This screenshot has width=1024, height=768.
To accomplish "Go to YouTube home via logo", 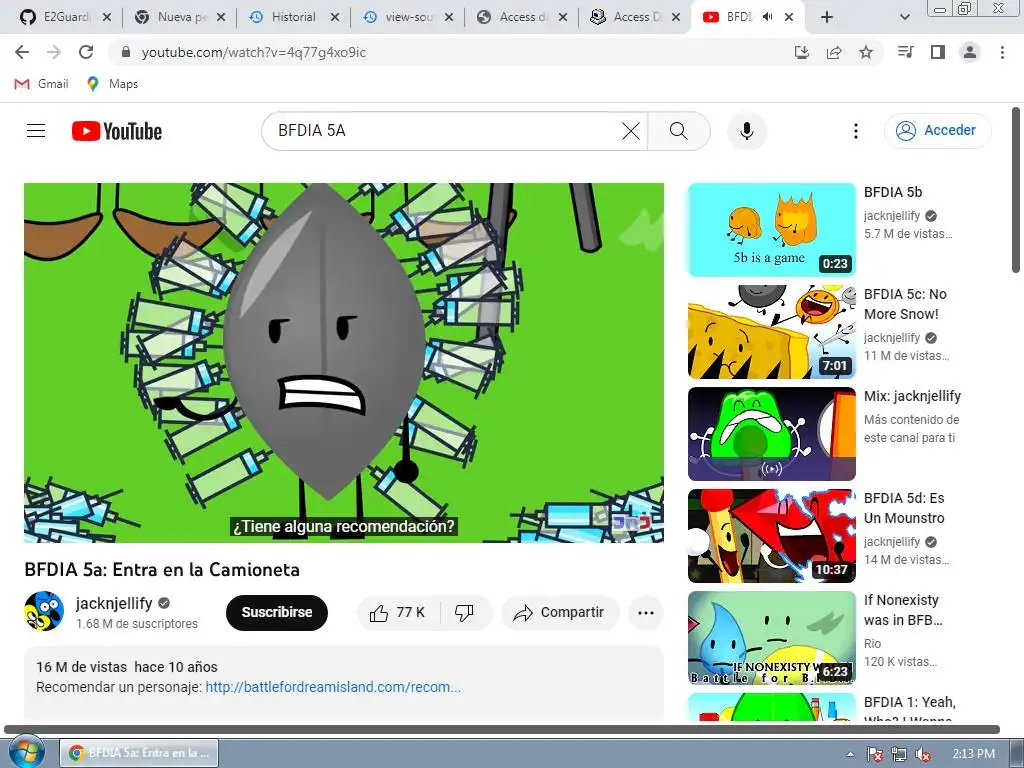I will [117, 131].
